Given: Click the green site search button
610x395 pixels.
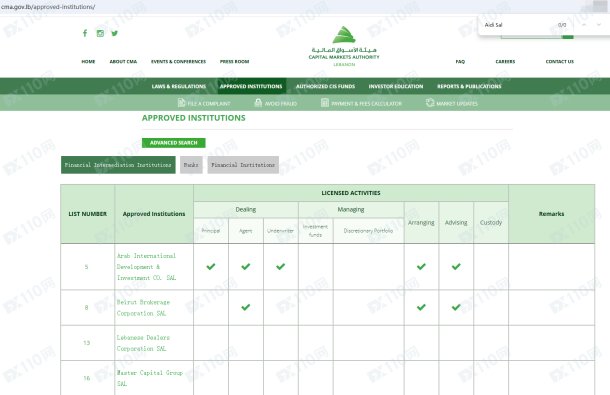Looking at the screenshot, I should (x=568, y=37).
